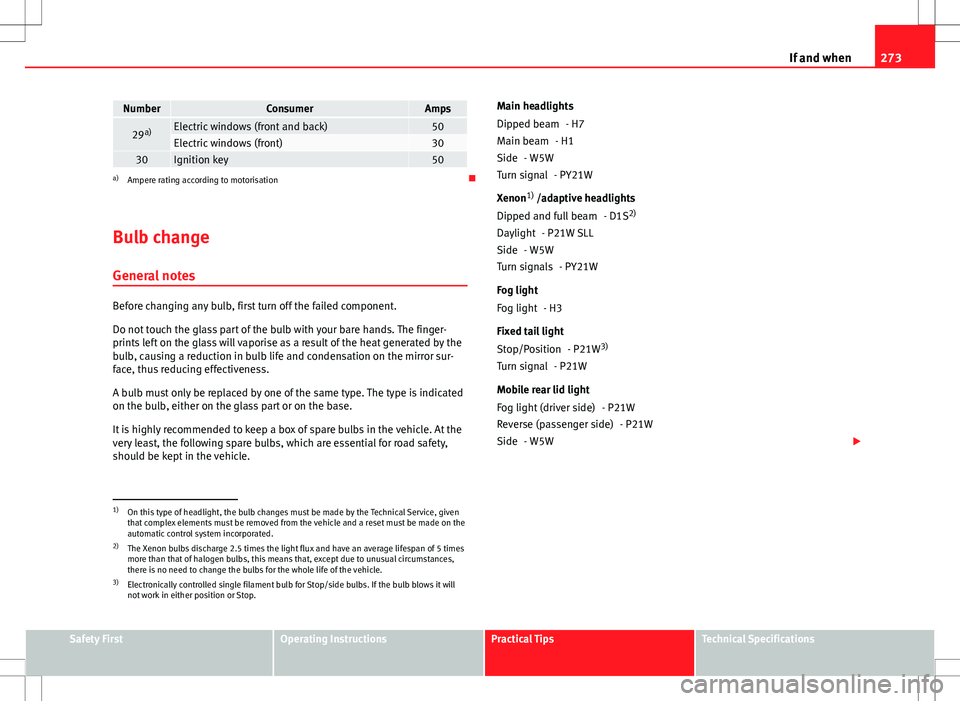The width and height of the screenshot is (960, 701).
Task: Click 'Turn signal - P21W' under Fixed tail light
Action: tap(542, 366)
